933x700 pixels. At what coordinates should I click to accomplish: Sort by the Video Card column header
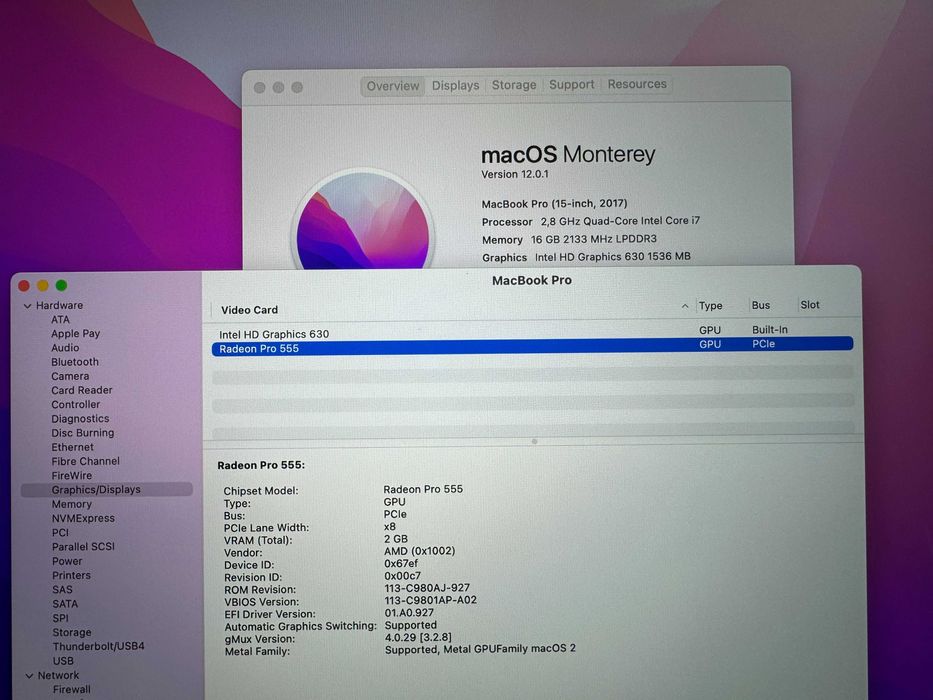click(x=249, y=310)
